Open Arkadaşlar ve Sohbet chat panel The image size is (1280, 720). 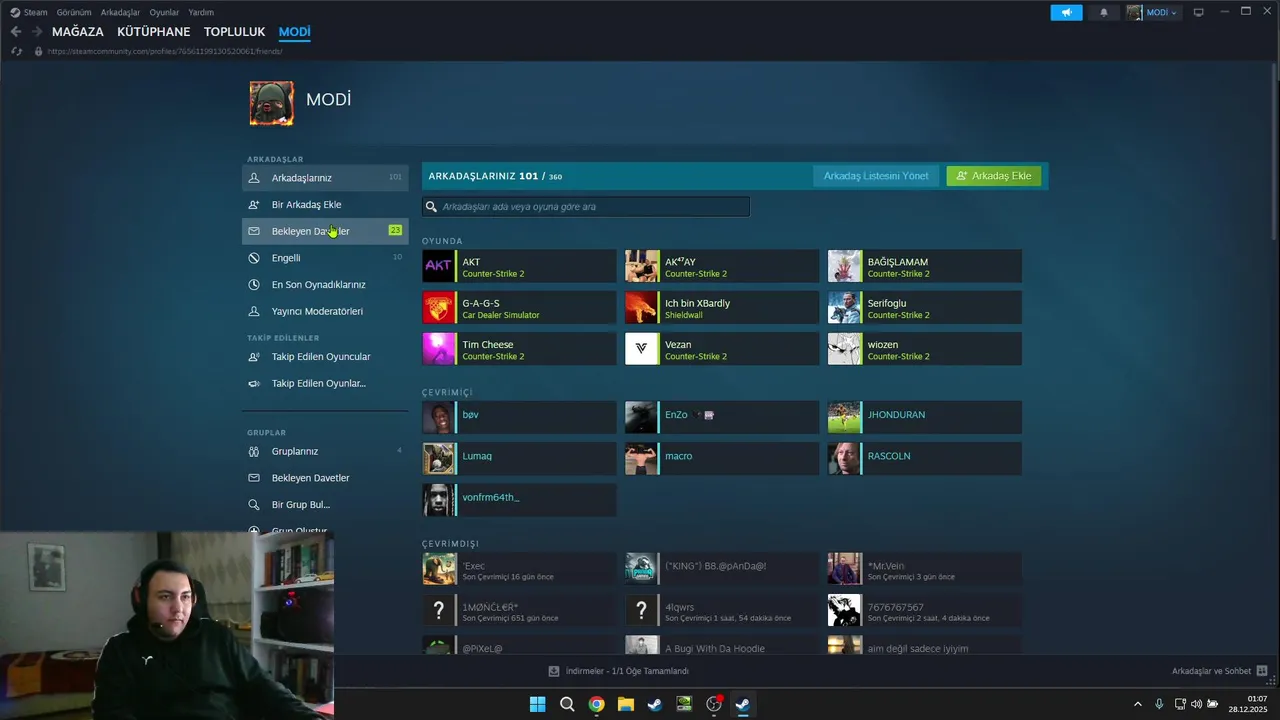tap(1219, 671)
